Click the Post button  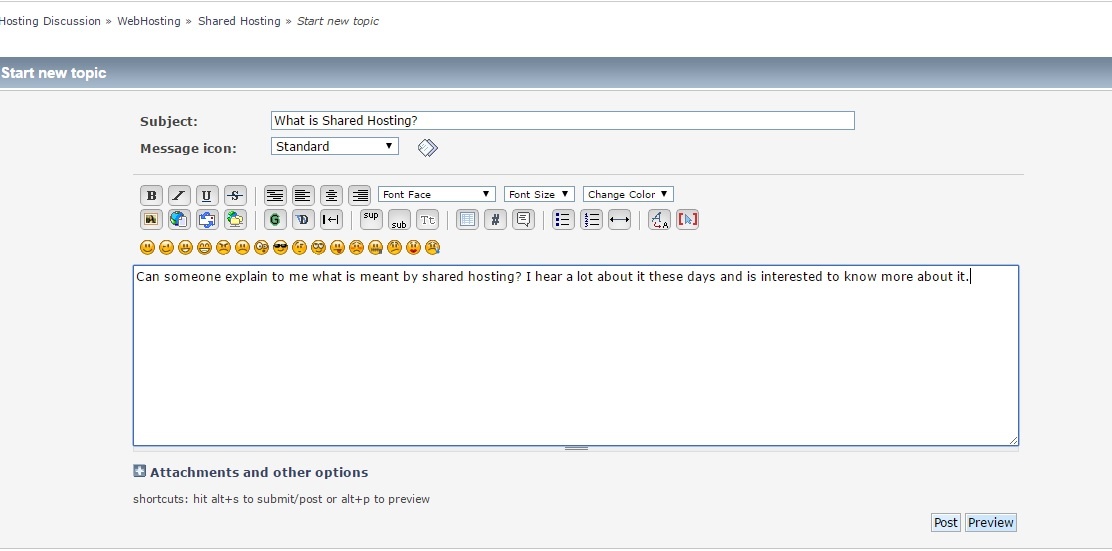tap(945, 522)
